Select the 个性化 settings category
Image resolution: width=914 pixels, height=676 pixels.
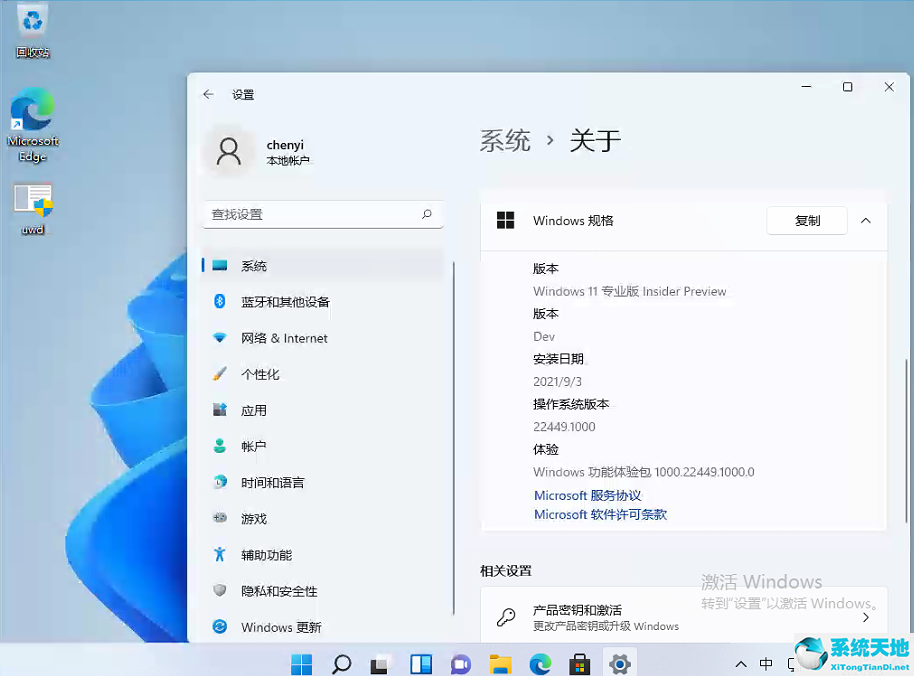click(x=262, y=374)
